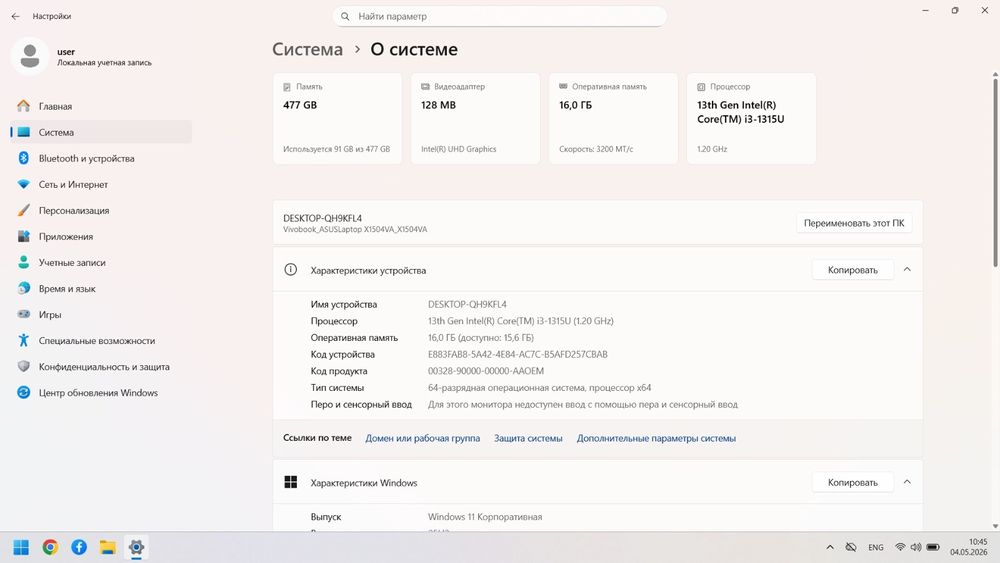This screenshot has width=1000, height=563.
Task: Click the Специальные возможности accessibility icon
Action: pyautogui.click(x=24, y=340)
